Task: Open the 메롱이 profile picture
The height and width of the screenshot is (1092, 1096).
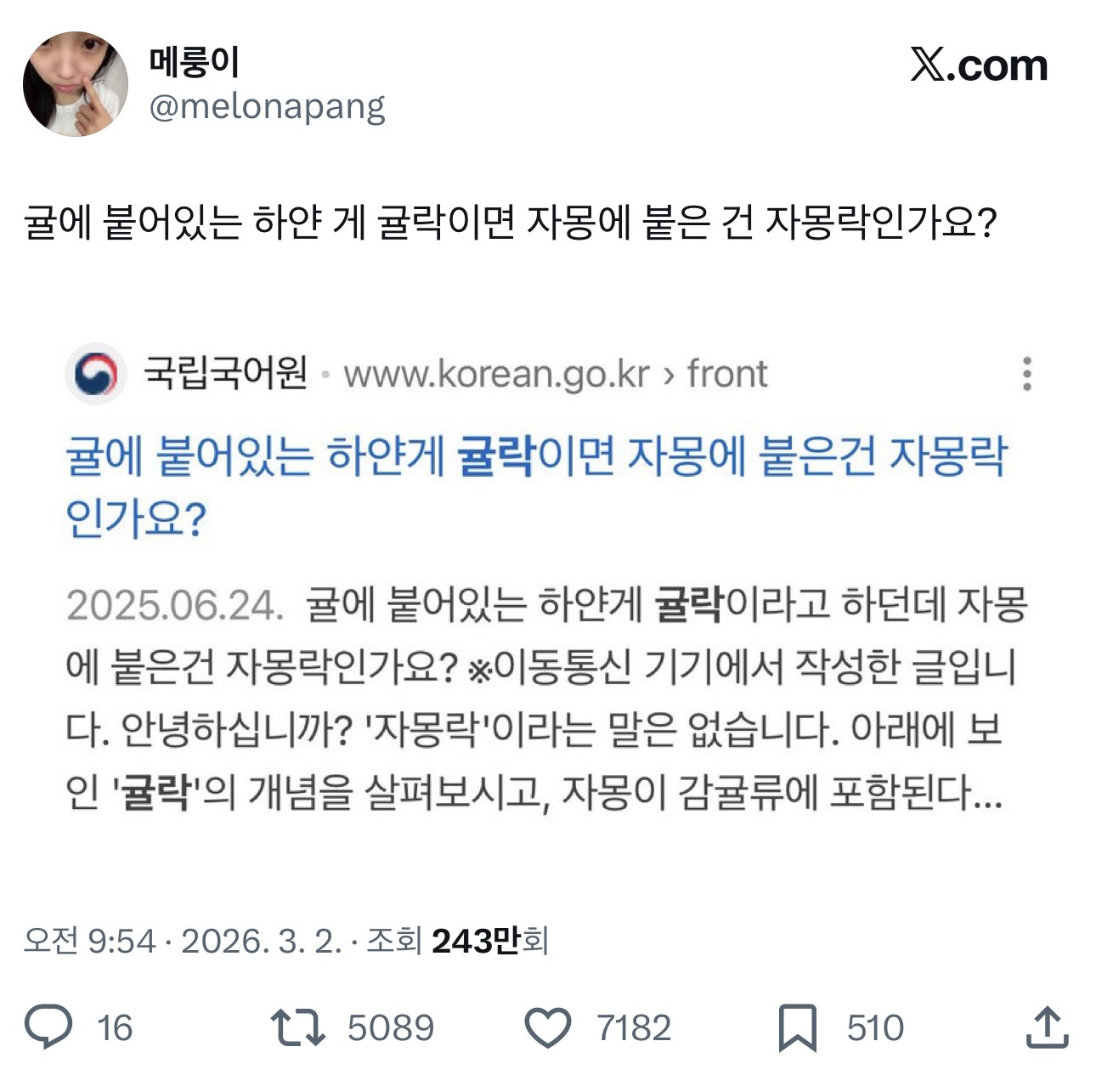Action: point(76,84)
